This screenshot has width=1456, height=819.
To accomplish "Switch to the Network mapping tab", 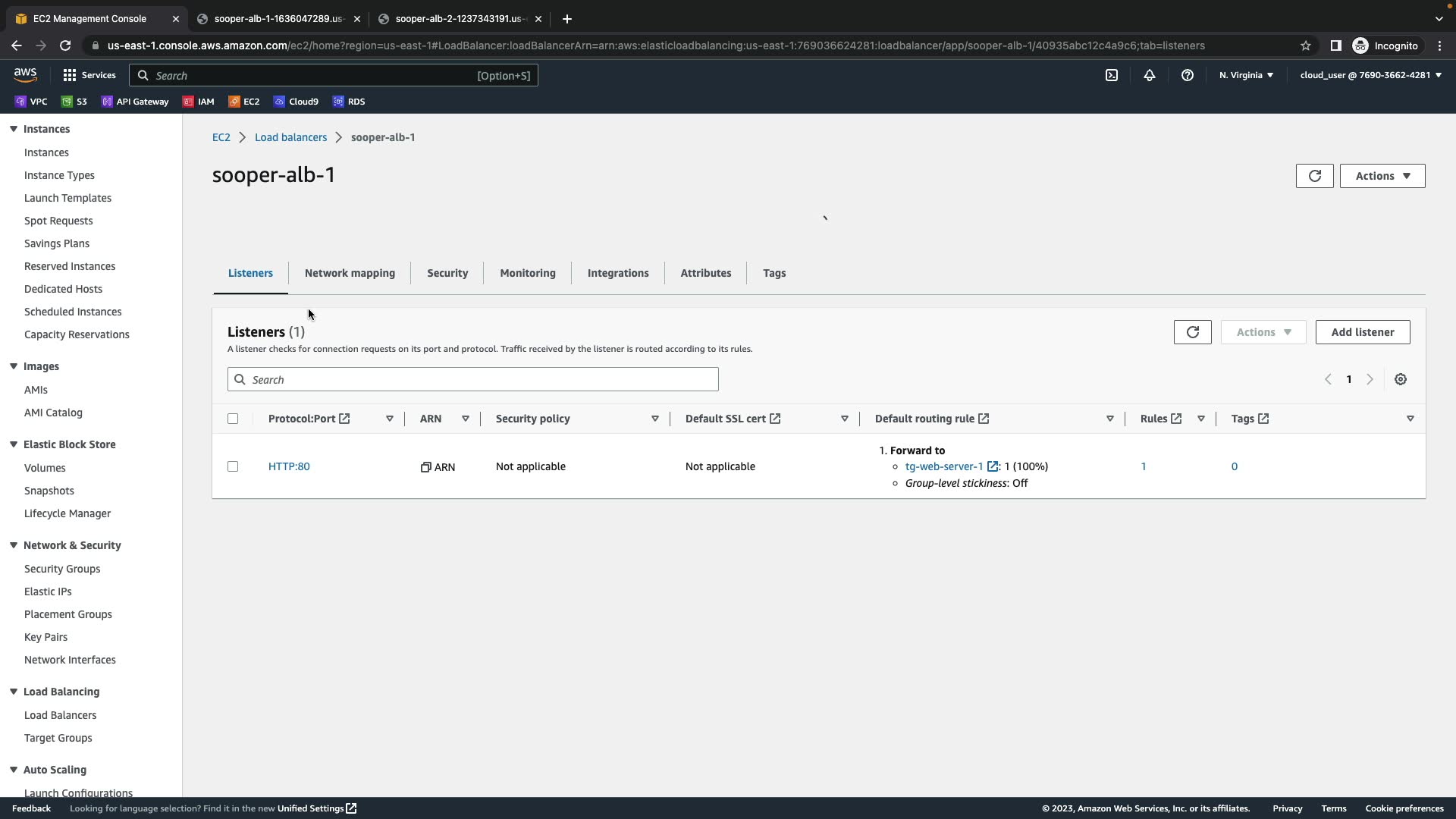I will (x=350, y=273).
